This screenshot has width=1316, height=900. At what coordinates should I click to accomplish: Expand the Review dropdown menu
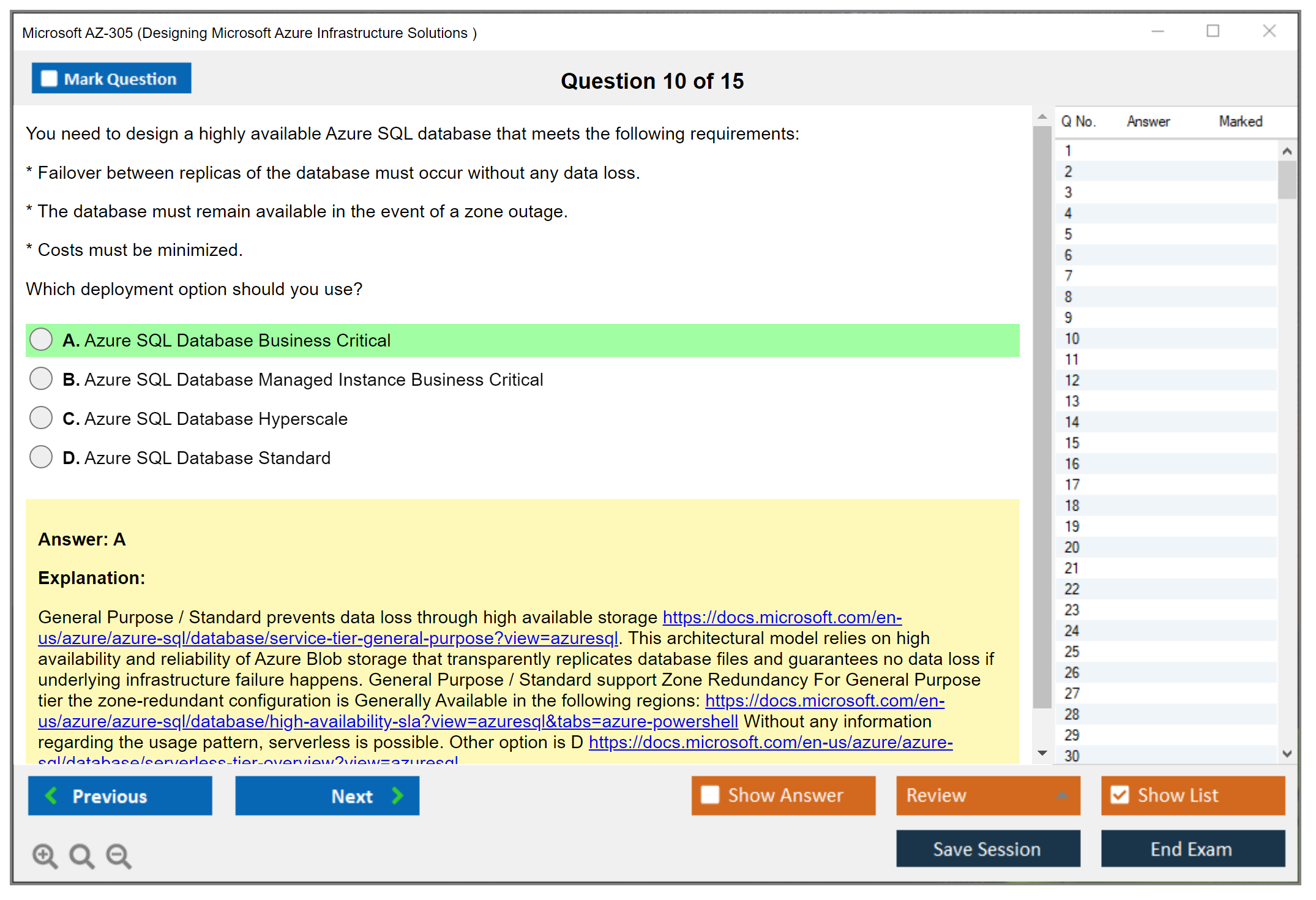1062,795
